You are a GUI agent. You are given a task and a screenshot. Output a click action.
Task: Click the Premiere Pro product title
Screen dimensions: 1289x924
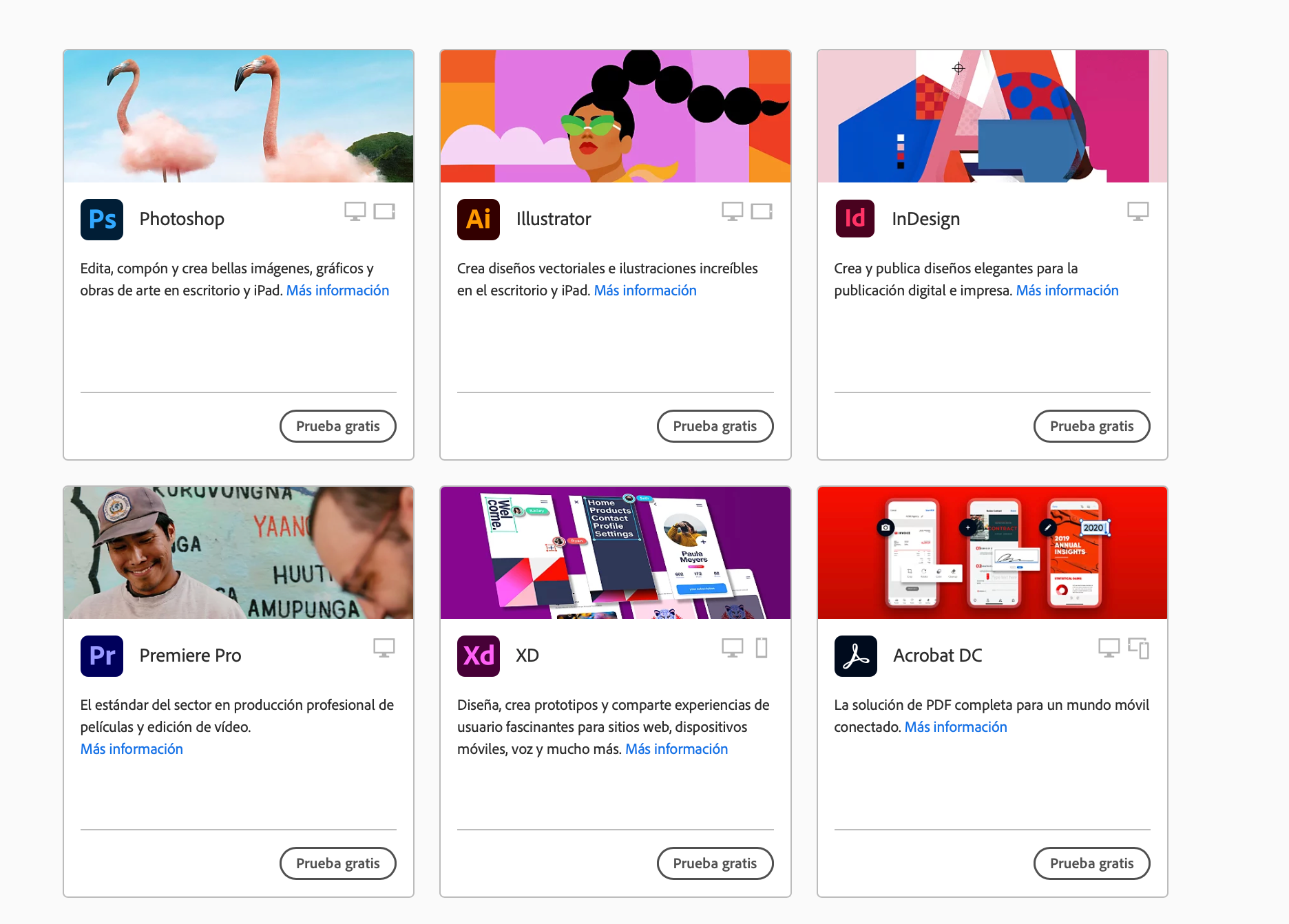190,655
